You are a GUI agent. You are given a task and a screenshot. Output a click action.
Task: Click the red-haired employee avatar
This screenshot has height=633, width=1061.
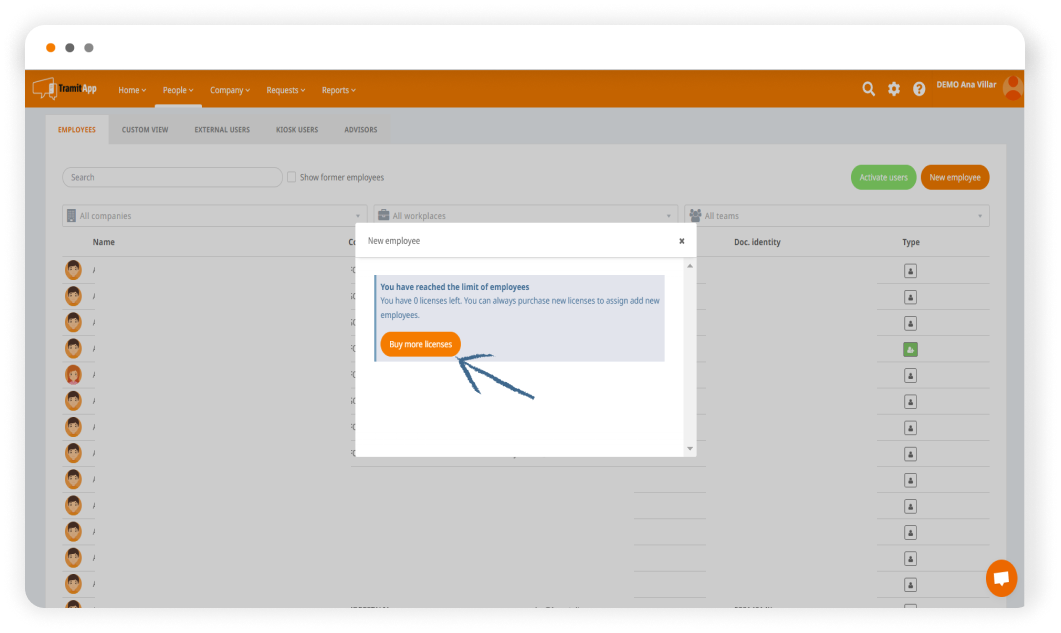[x=73, y=375]
